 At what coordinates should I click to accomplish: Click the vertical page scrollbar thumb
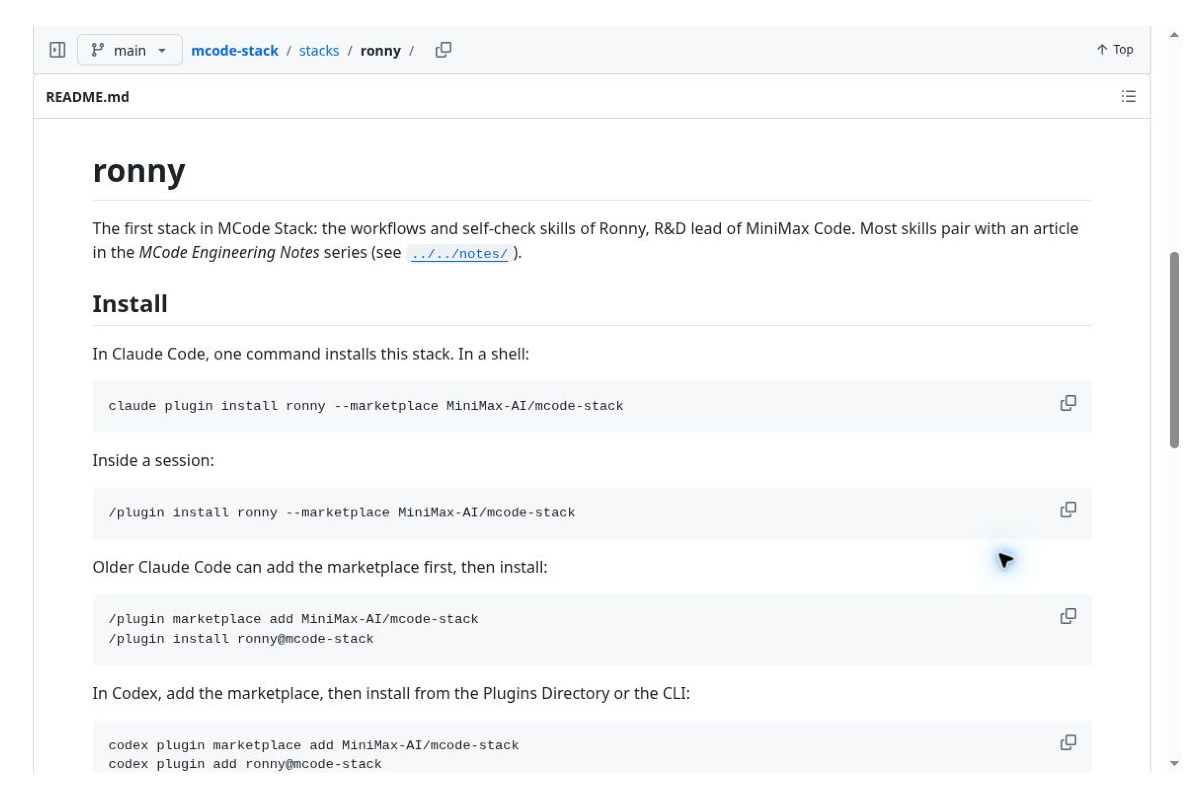click(1175, 350)
